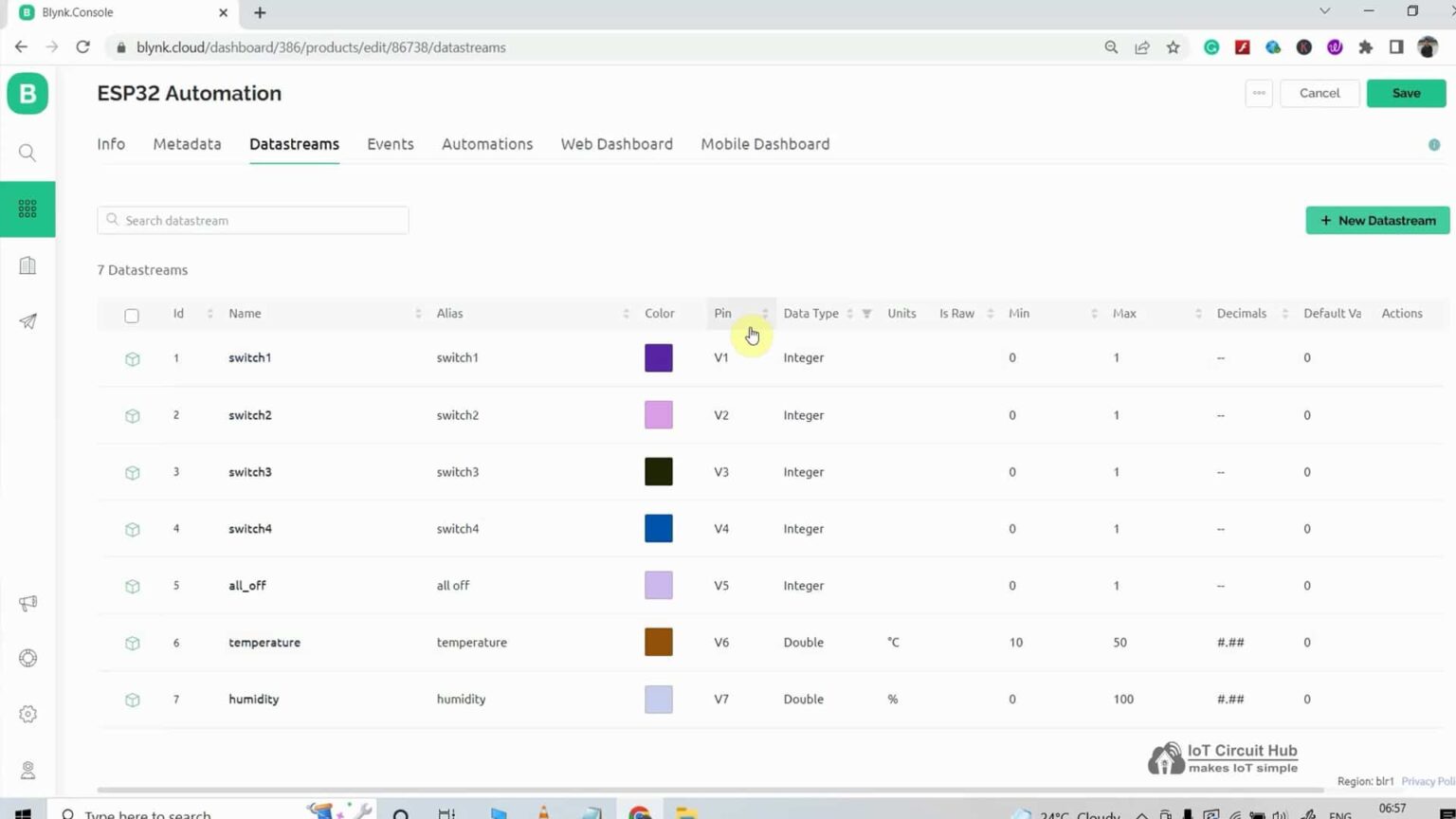Click the cube icon for the switch1 row
The image size is (1456, 819).
point(133,359)
